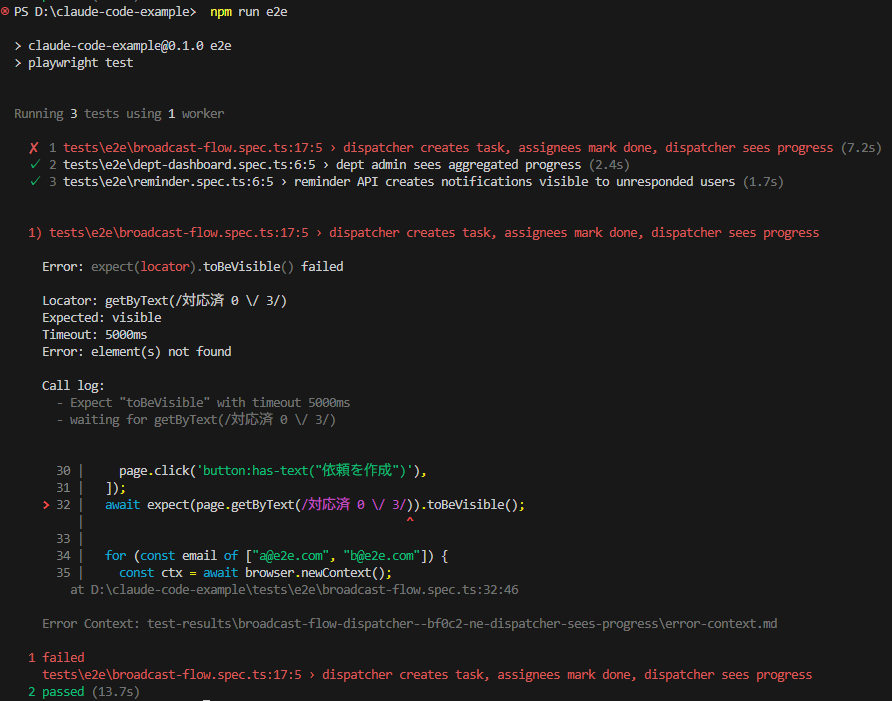Click line 34 code 'for (const email of'
This screenshot has height=701, width=892.
276,556
